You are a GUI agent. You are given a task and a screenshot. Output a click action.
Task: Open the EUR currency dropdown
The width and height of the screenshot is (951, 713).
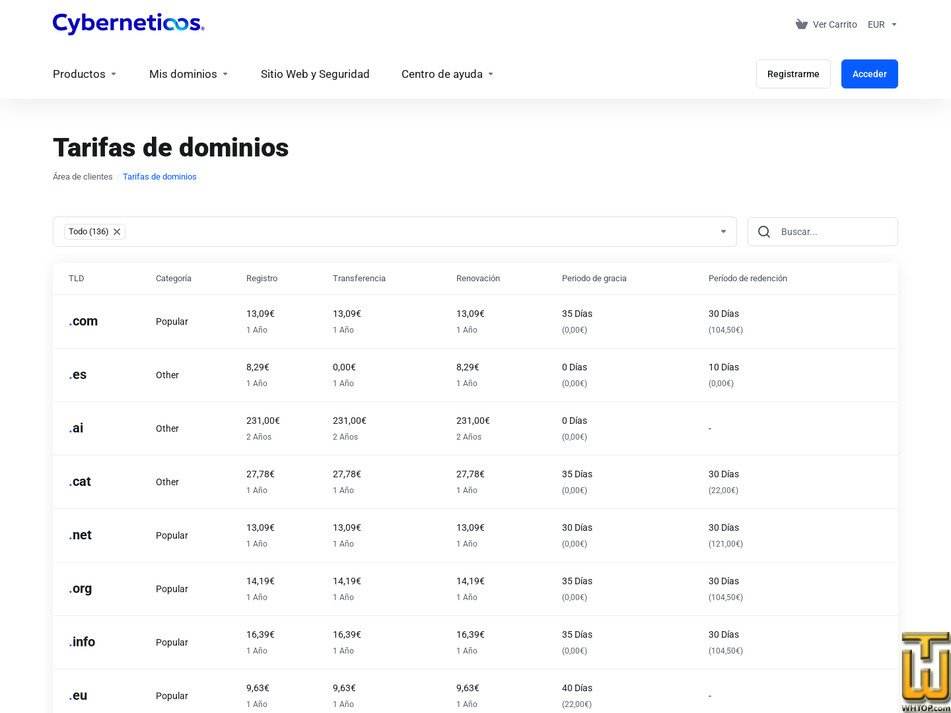click(x=882, y=24)
